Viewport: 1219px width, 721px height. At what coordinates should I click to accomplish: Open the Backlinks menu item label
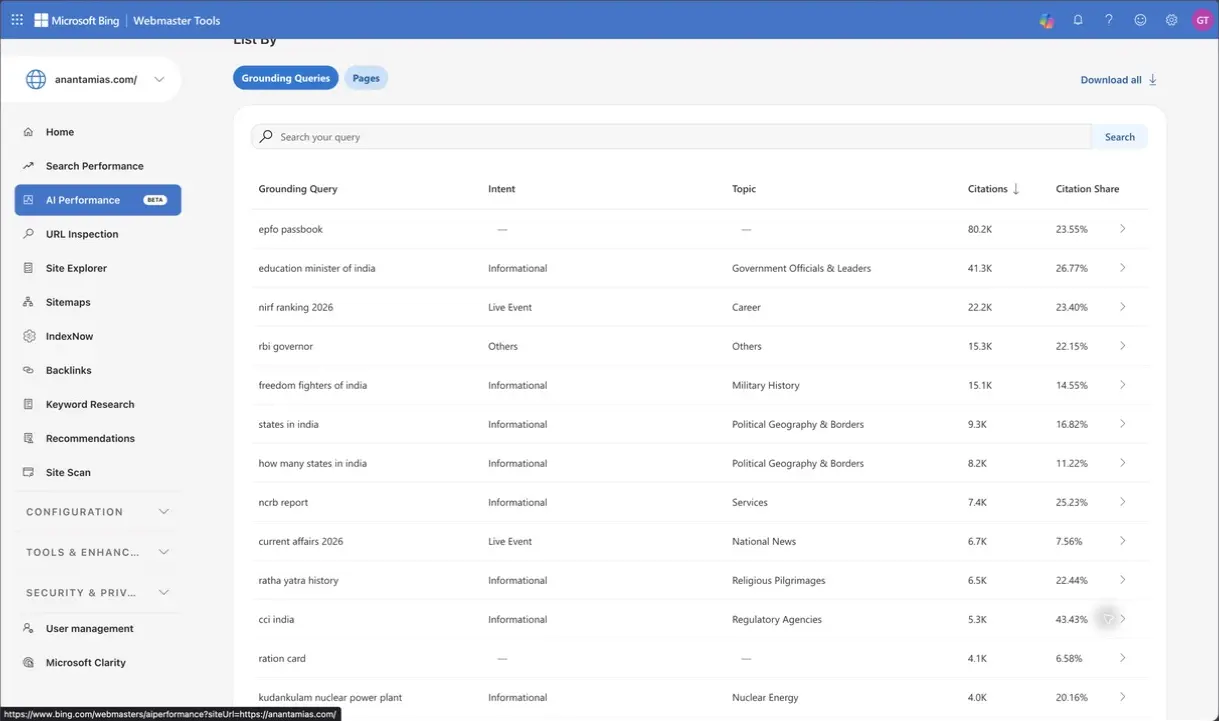click(69, 370)
